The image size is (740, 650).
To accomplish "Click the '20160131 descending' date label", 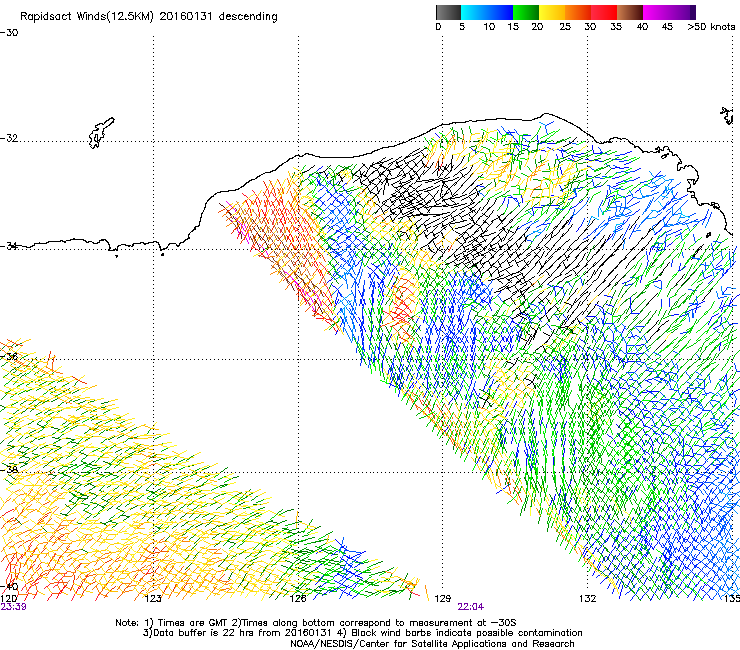I will coord(219,17).
